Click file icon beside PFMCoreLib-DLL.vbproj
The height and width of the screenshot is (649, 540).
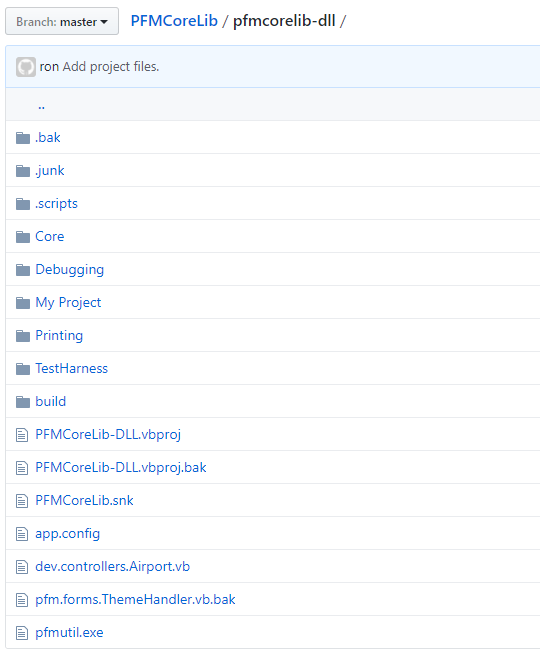coord(22,435)
